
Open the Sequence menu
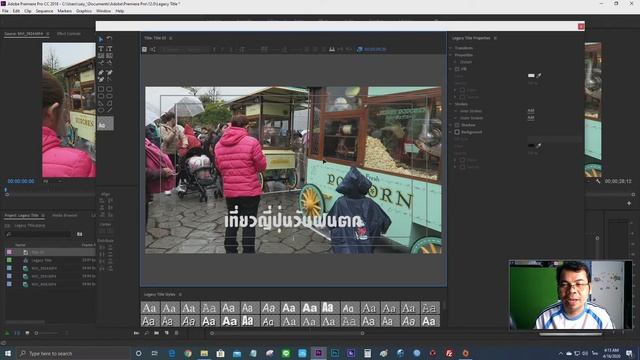point(44,11)
